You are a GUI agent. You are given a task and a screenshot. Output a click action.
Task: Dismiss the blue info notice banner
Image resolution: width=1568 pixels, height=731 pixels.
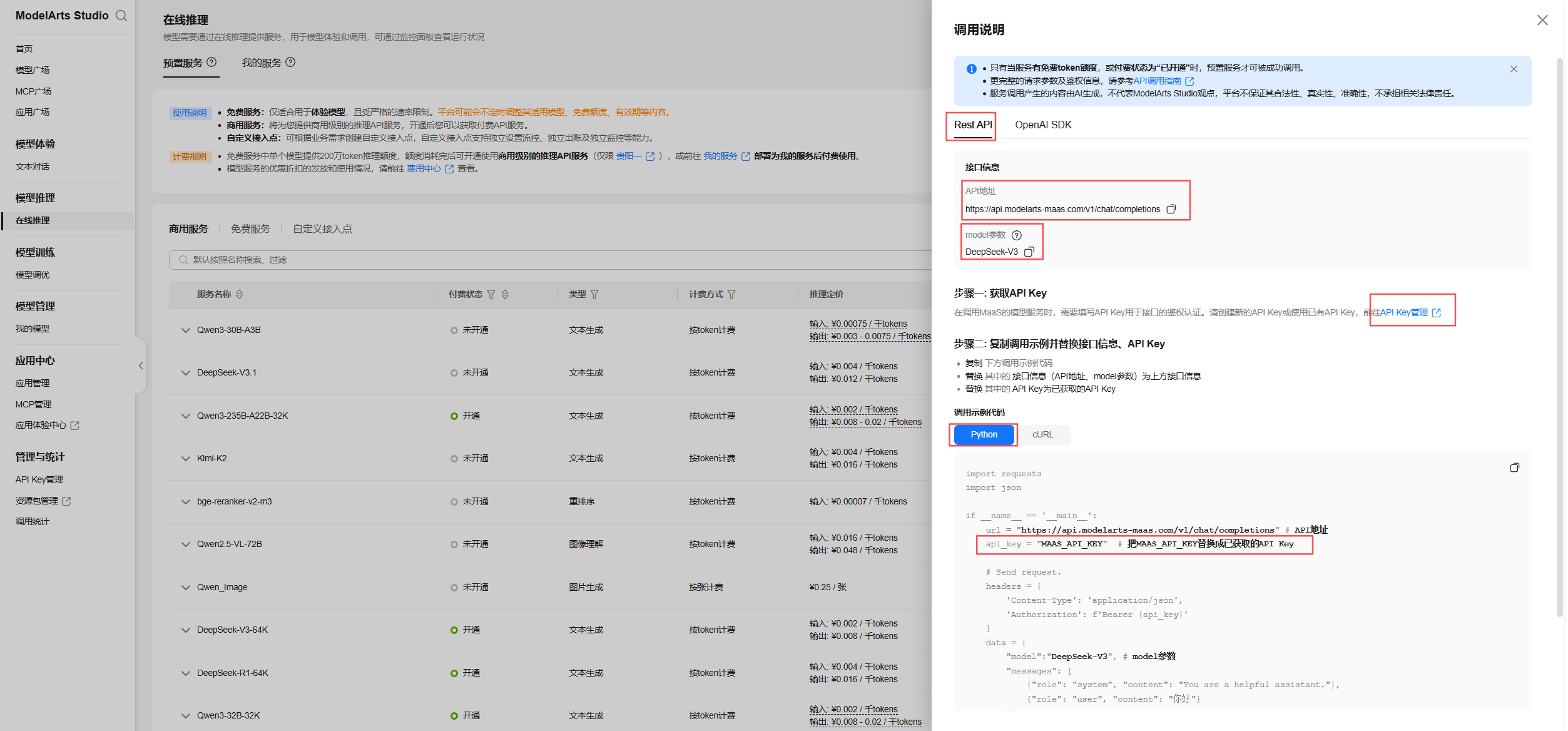click(x=1513, y=69)
